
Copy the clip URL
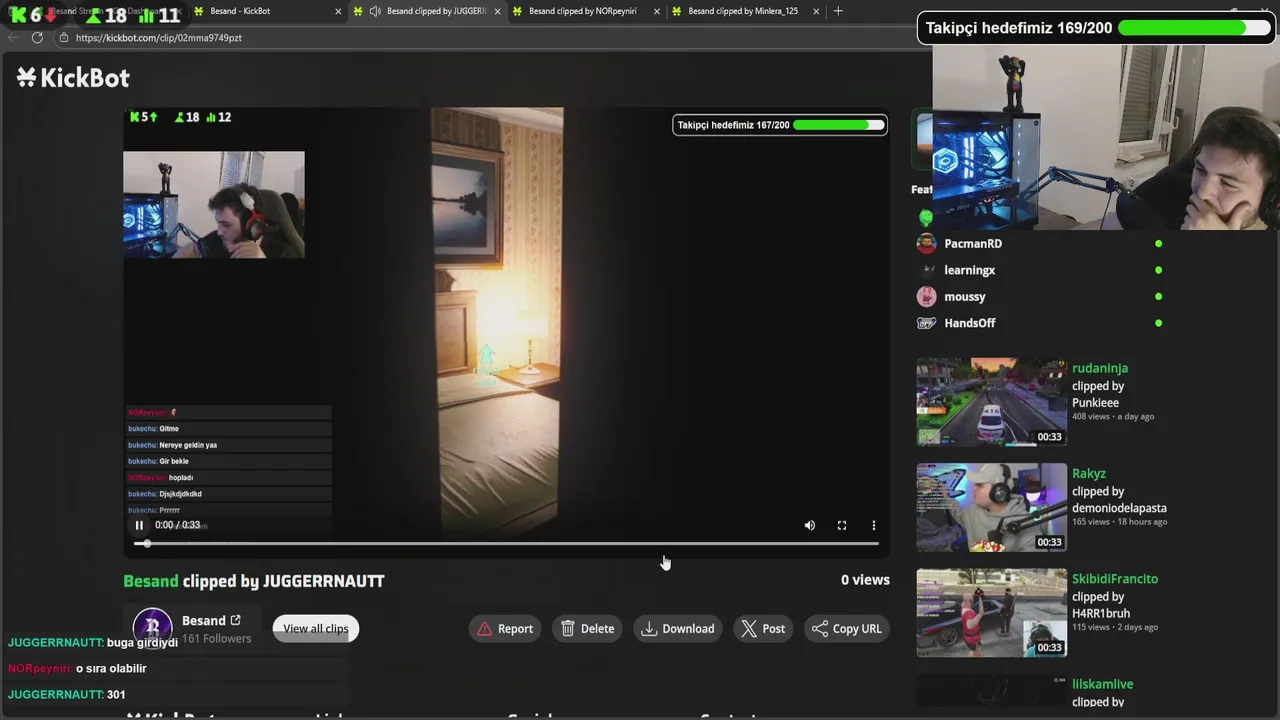click(x=847, y=628)
